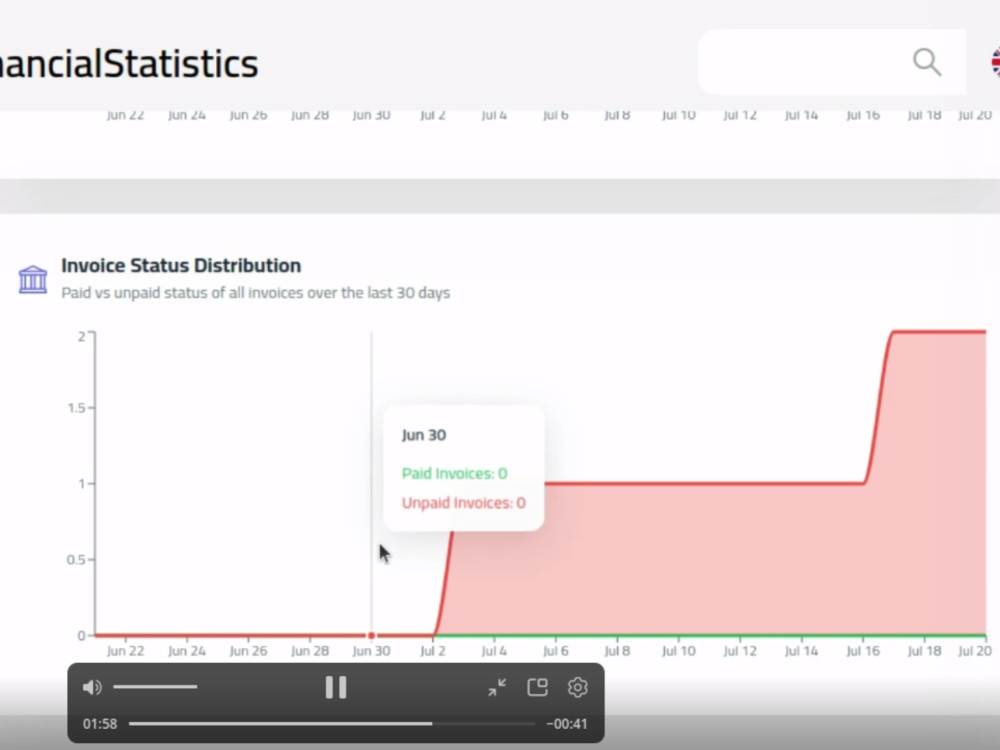Click the Jul 8 label on upper chart axis
The height and width of the screenshot is (750, 1000).
point(617,115)
